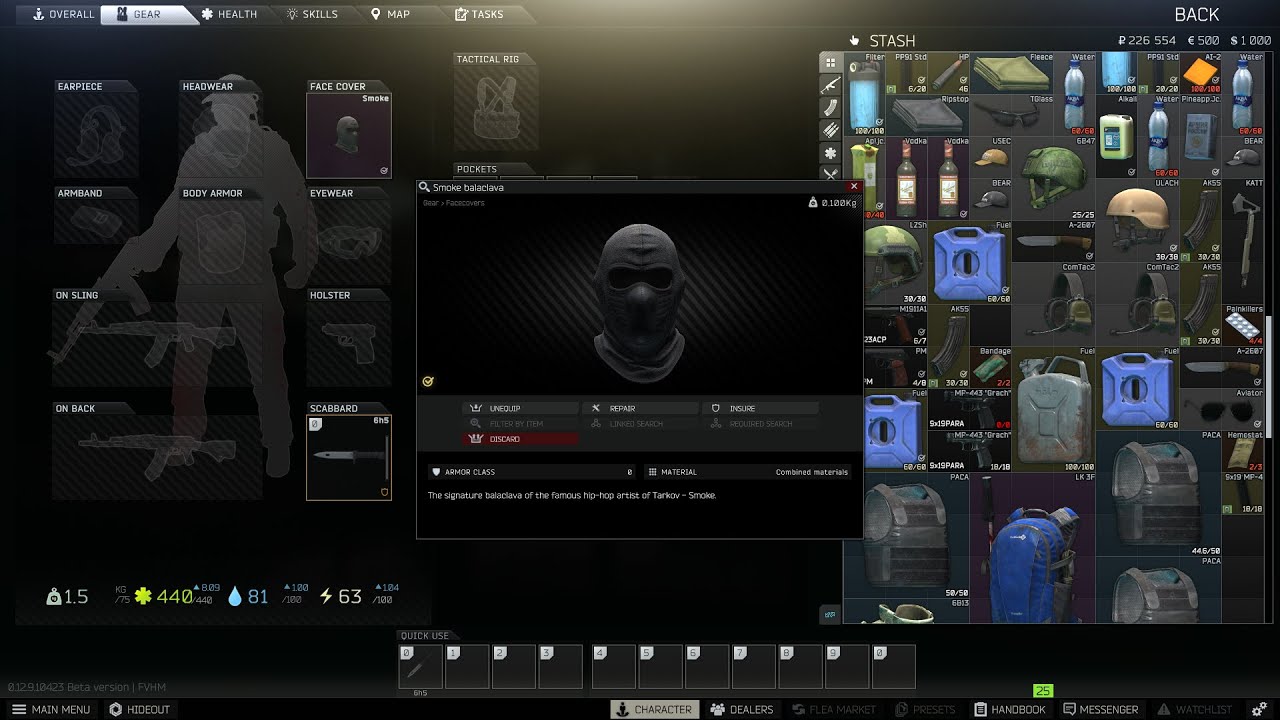Close the Smoke balaclava window
The image size is (1280, 720).
(854, 186)
